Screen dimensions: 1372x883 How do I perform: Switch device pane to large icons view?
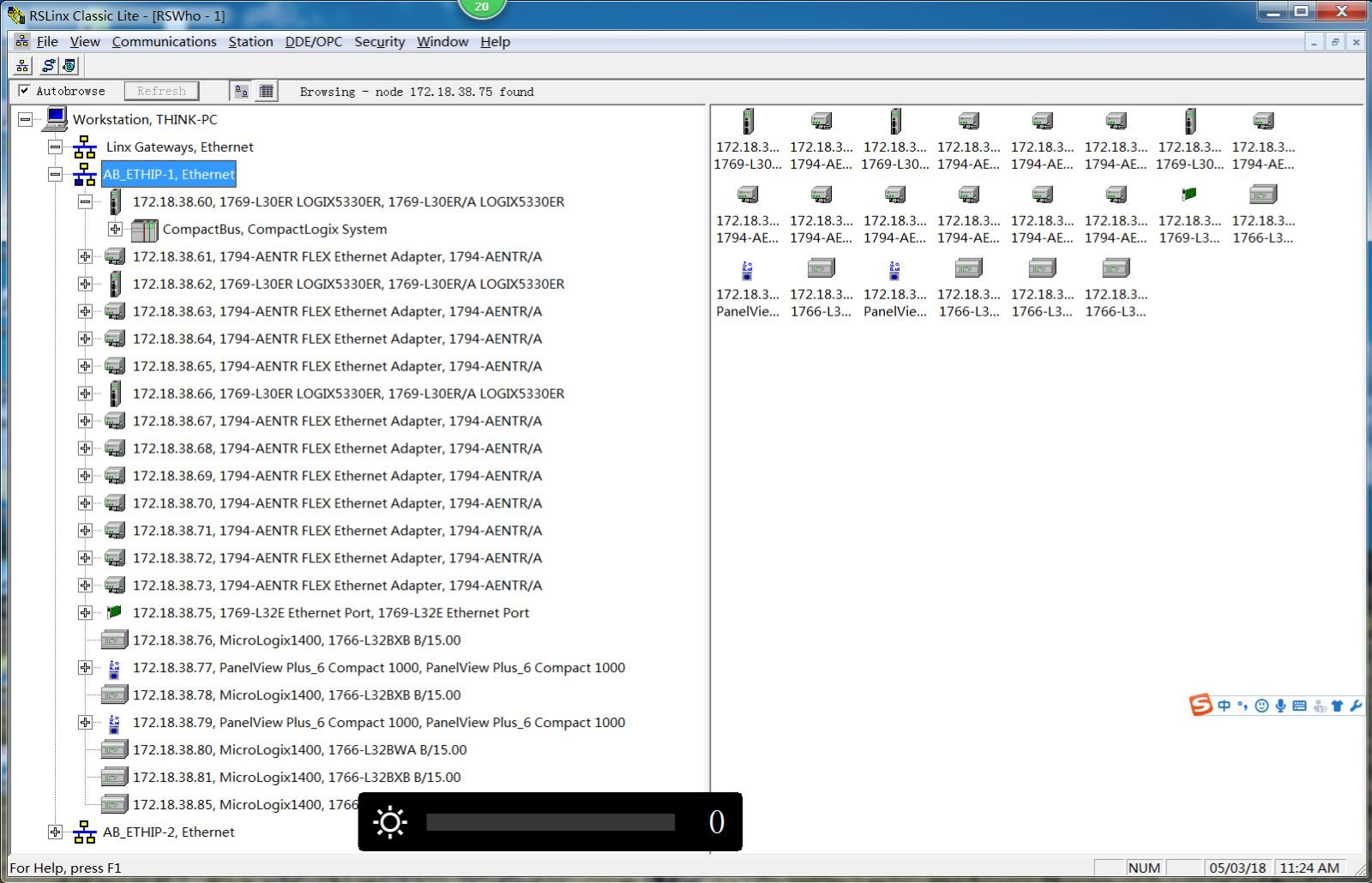click(x=242, y=91)
